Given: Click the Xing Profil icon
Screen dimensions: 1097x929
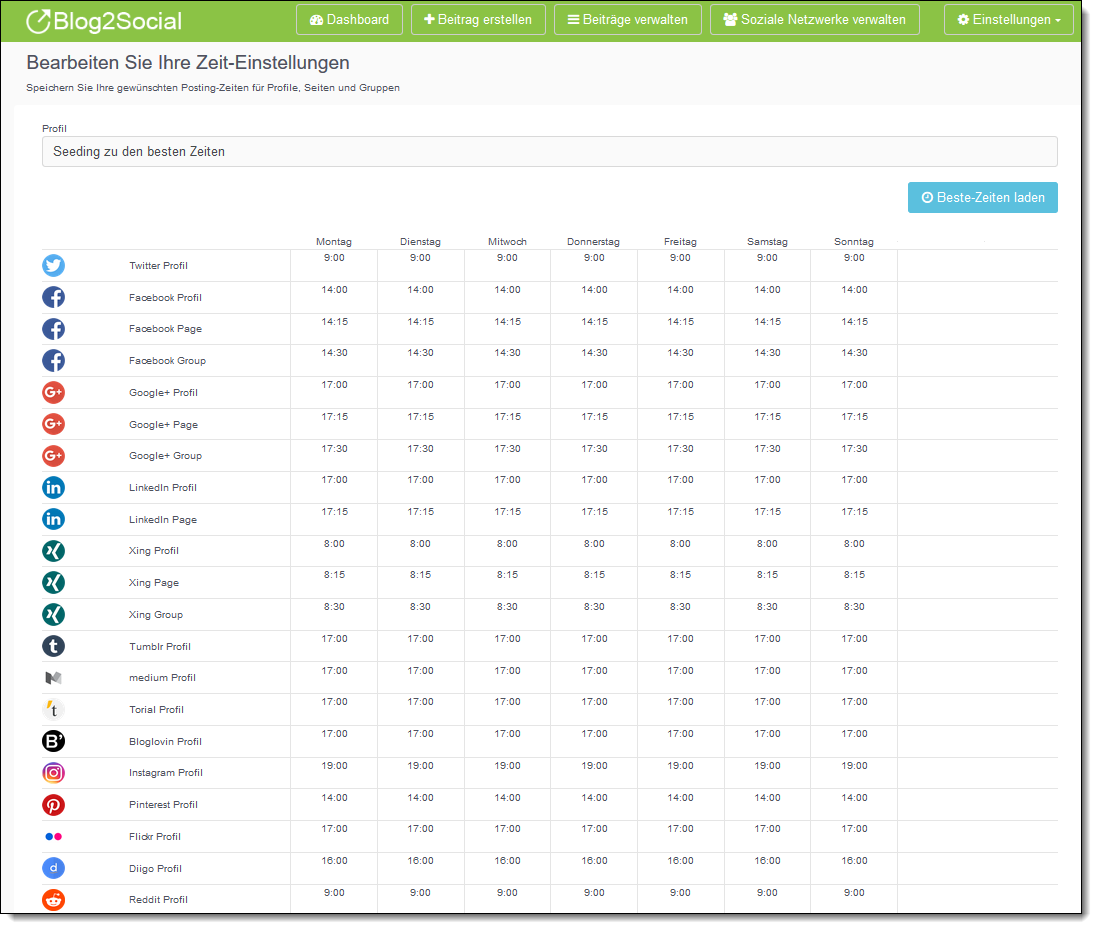Looking at the screenshot, I should coord(54,551).
